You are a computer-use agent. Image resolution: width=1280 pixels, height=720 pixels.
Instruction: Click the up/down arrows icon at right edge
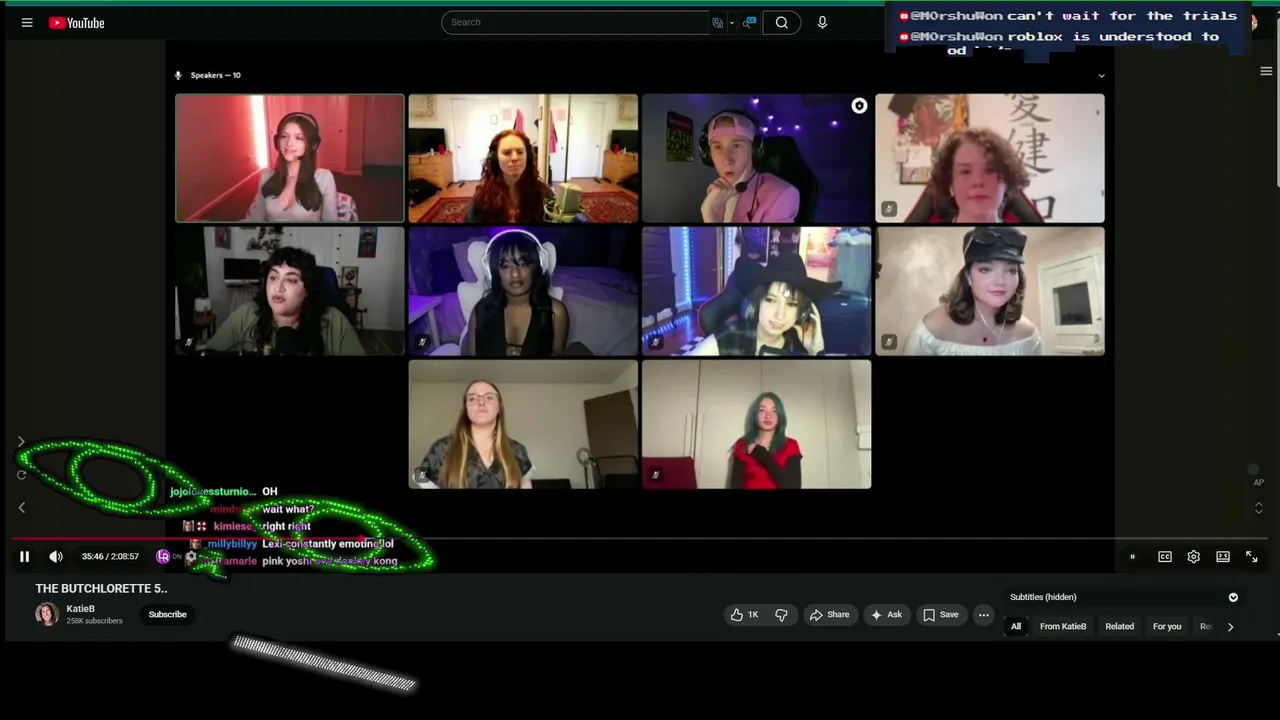pos(1259,508)
